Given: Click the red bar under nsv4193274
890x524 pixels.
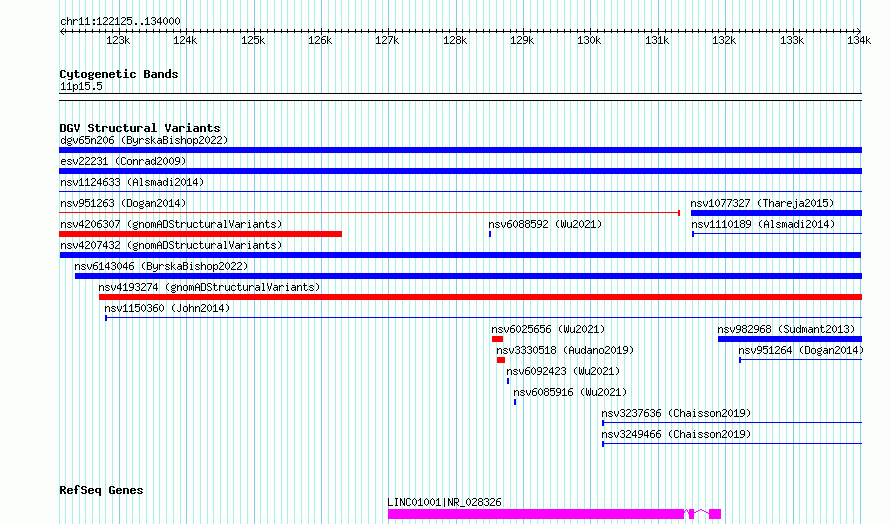Looking at the screenshot, I should 480,297.
